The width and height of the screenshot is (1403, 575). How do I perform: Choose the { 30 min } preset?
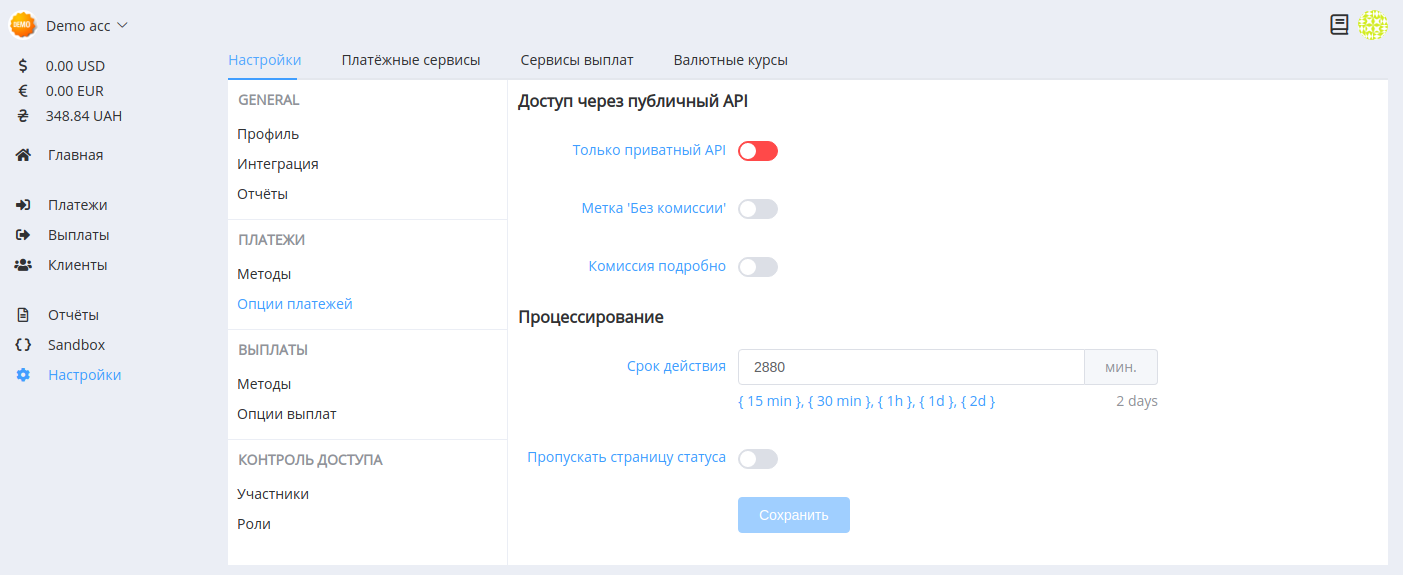tap(841, 401)
